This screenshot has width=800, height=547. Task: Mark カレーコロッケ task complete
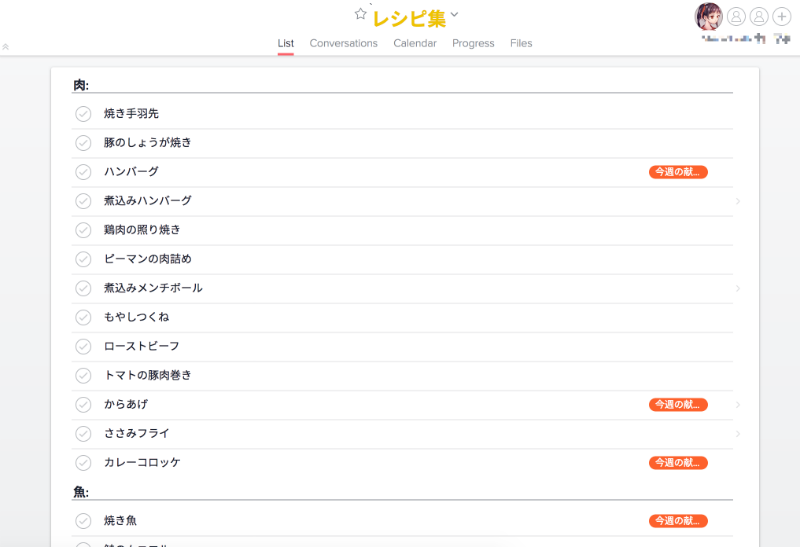[x=83, y=463]
